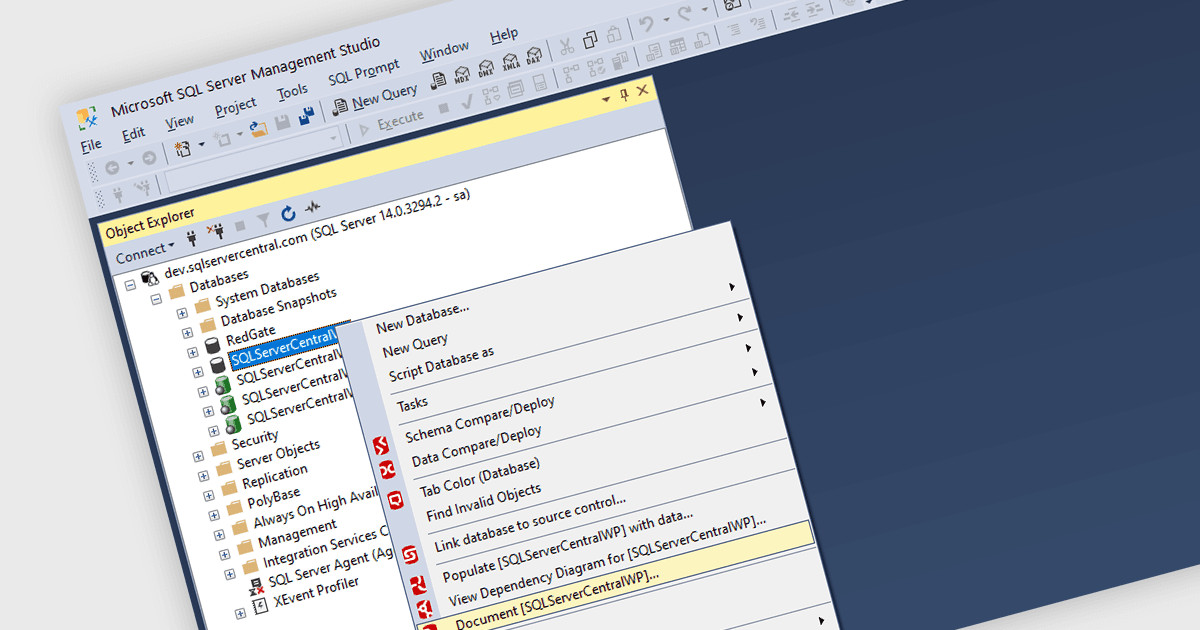
Task: Open the Edit menu
Action: coord(134,133)
